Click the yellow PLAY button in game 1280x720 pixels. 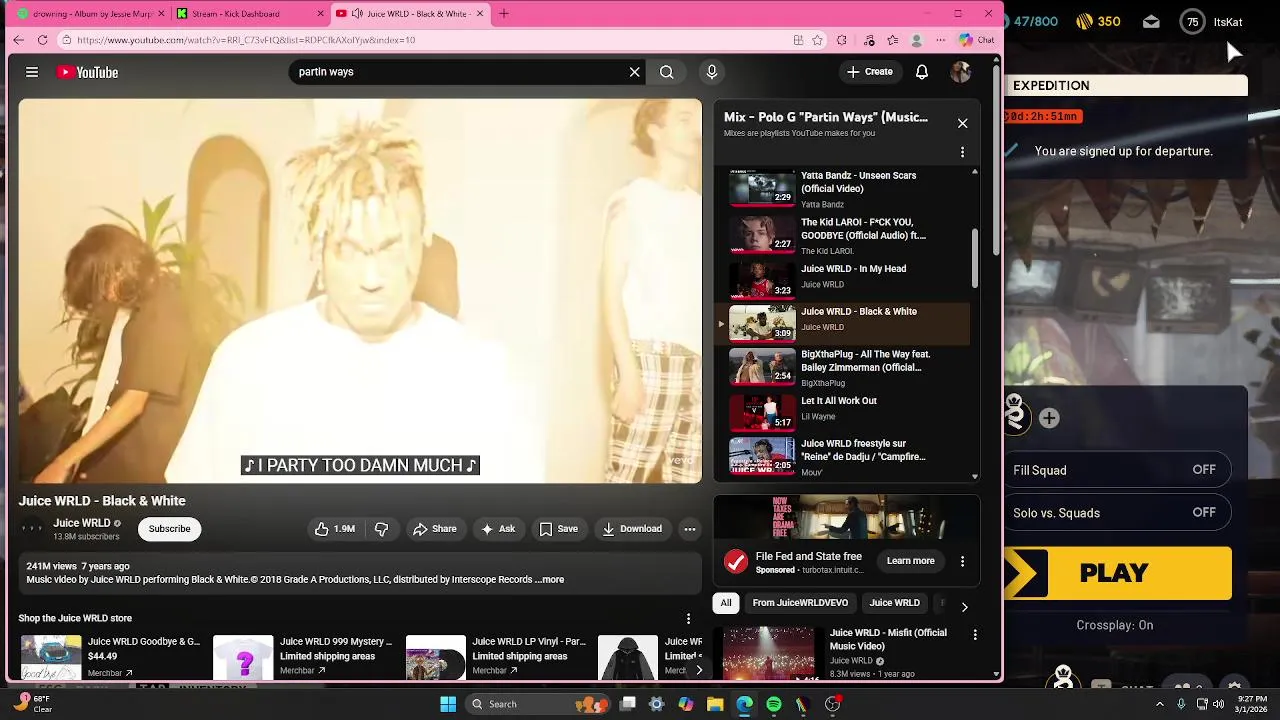pos(1117,573)
